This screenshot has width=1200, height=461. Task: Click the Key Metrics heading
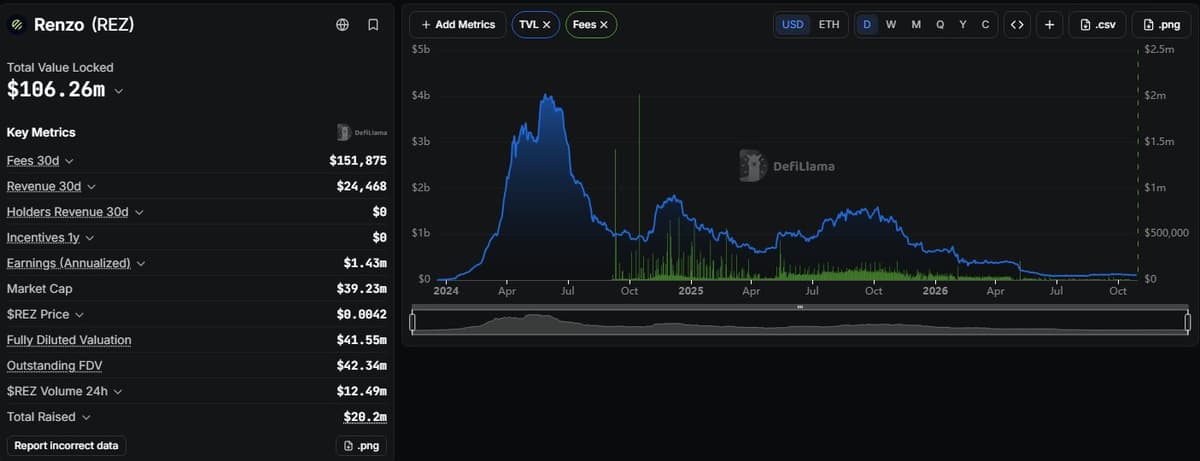41,132
